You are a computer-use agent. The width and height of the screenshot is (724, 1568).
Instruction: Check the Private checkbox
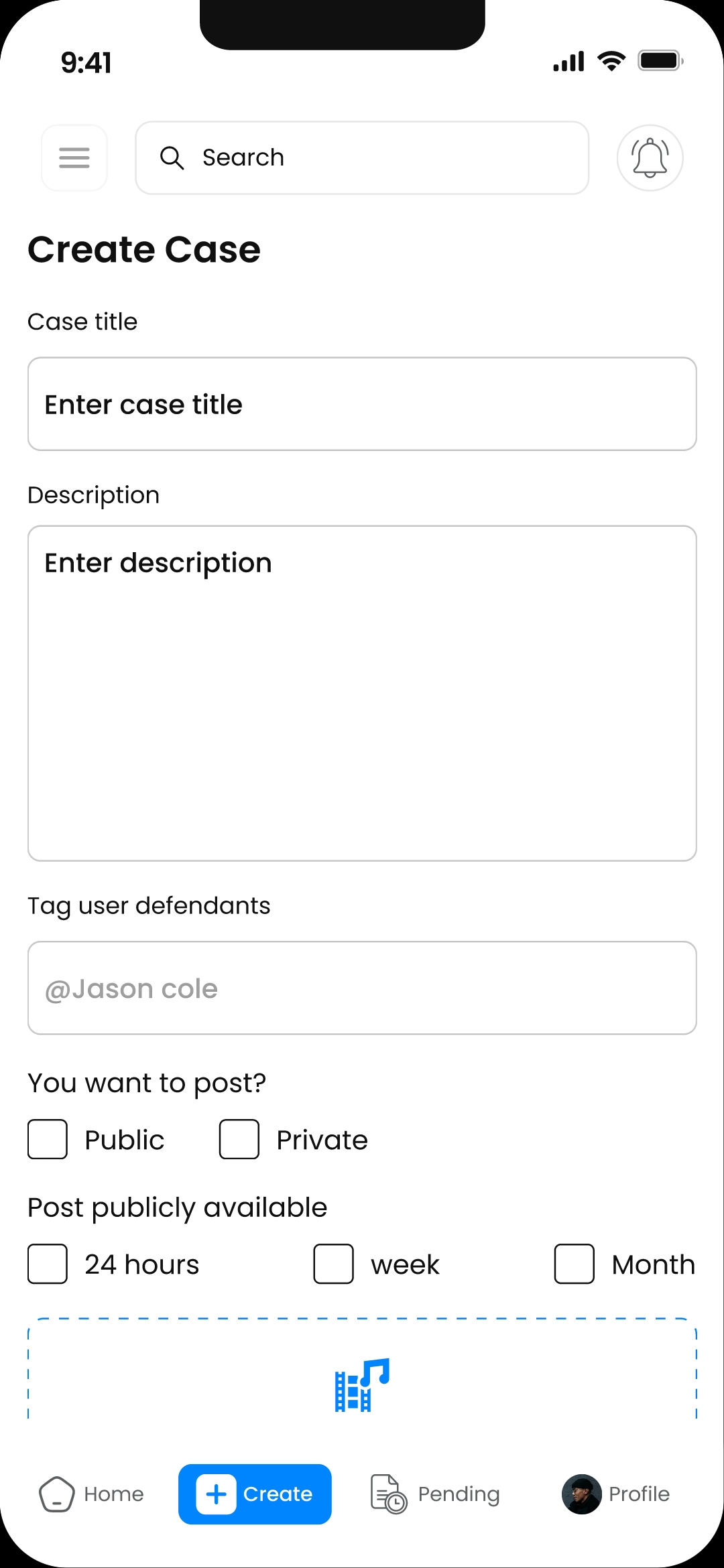coord(239,1139)
